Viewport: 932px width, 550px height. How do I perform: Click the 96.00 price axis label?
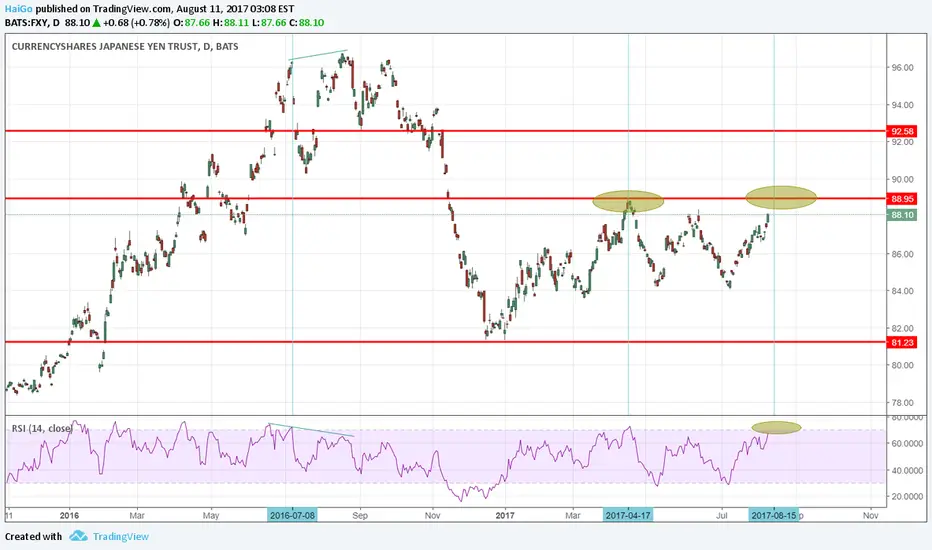(902, 68)
